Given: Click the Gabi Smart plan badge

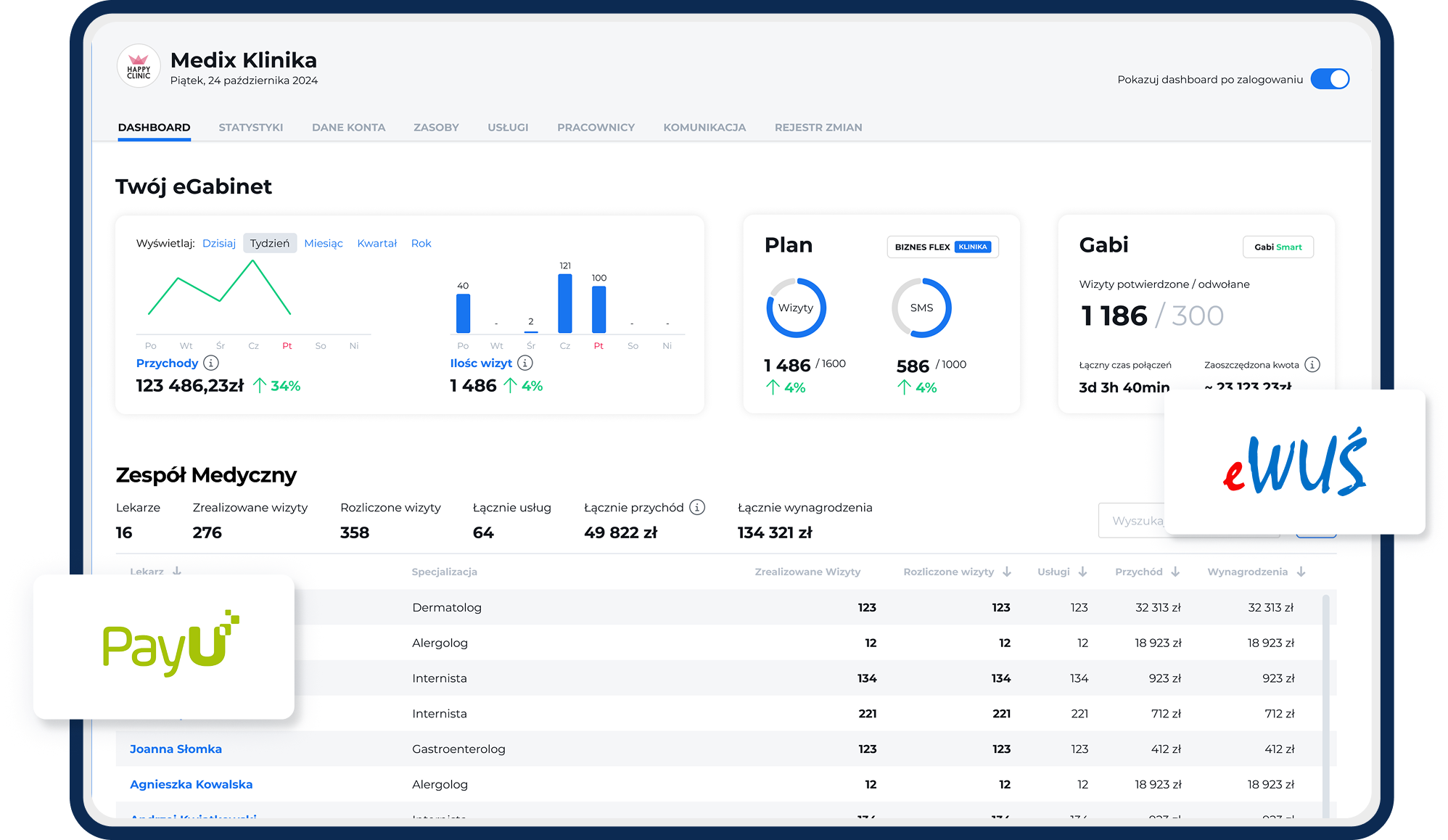Looking at the screenshot, I should [x=1278, y=247].
